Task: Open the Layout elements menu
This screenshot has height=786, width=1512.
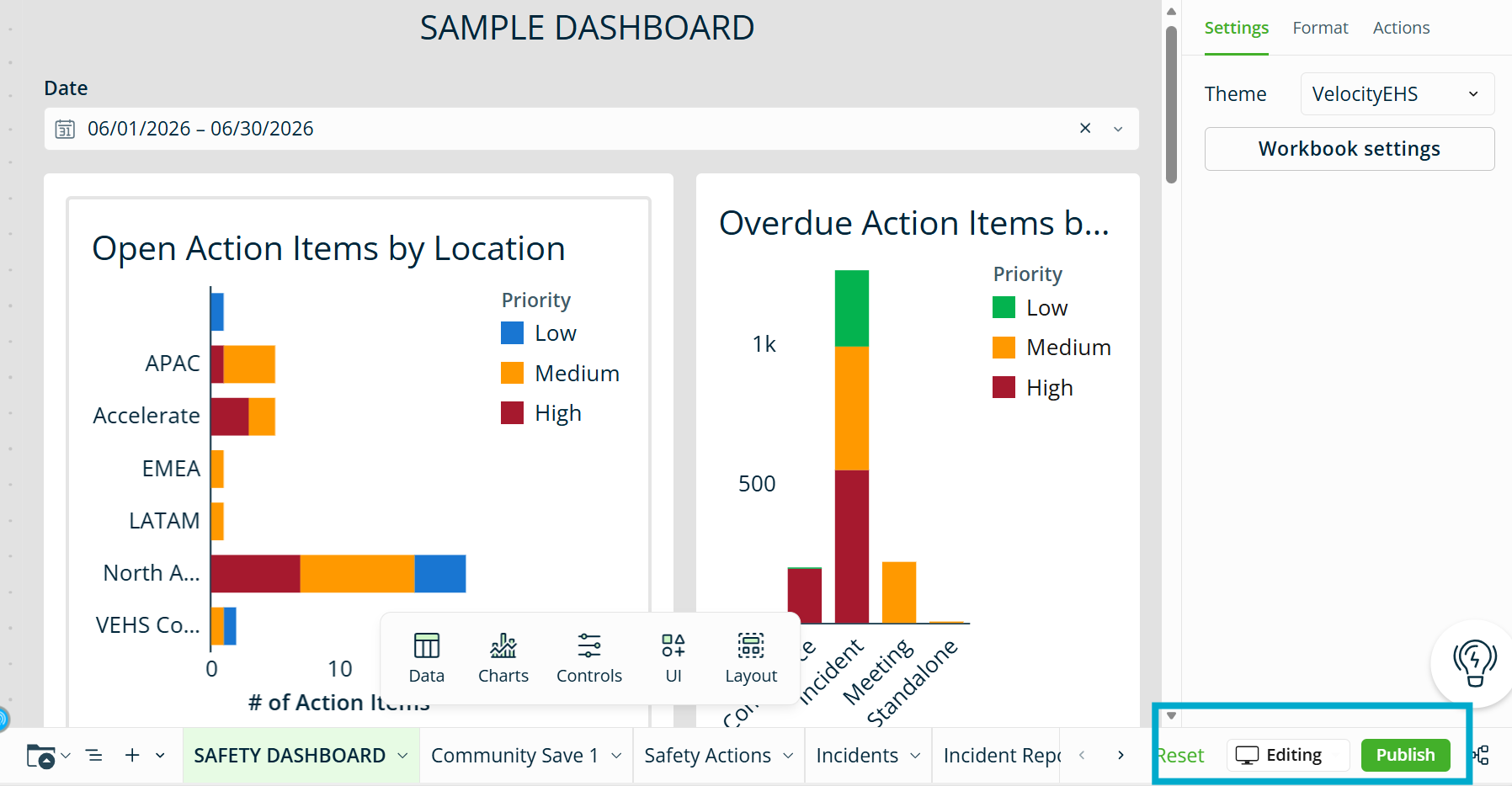Action: click(751, 658)
